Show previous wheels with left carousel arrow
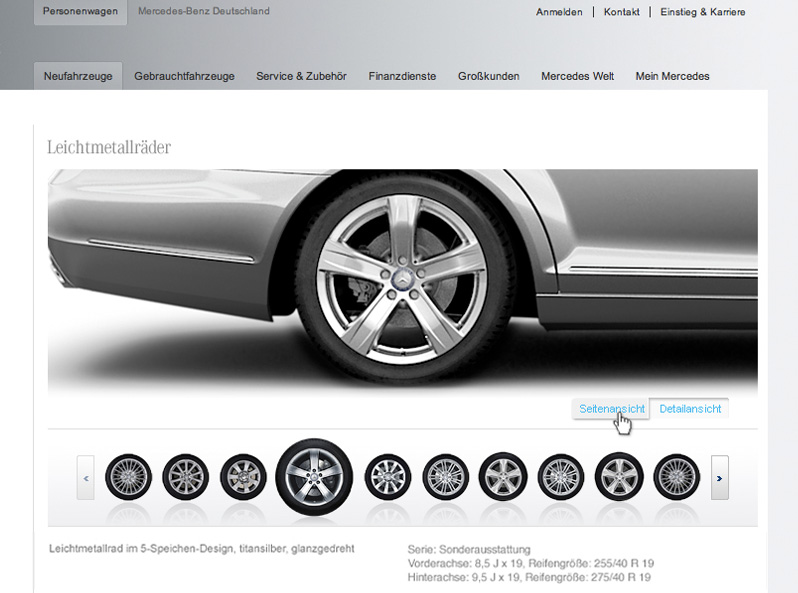Viewport: 798px width, 593px height. coord(86,477)
